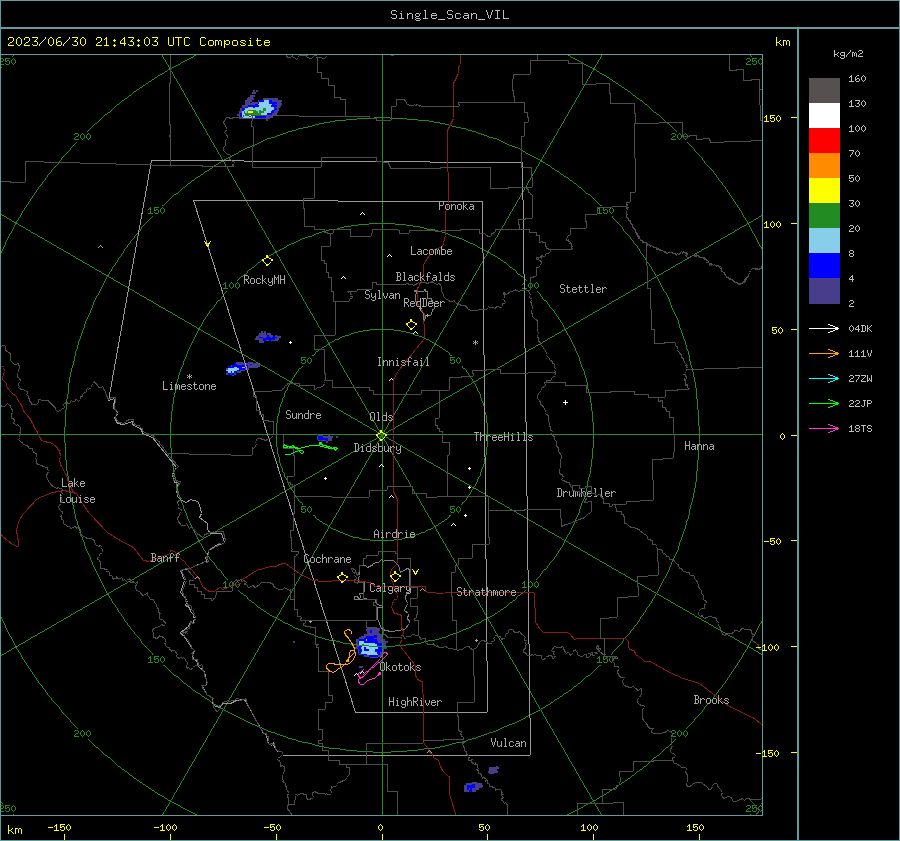This screenshot has height=841, width=900.
Task: Pick the purple 2-4 legend swatch
Action: tap(824, 290)
